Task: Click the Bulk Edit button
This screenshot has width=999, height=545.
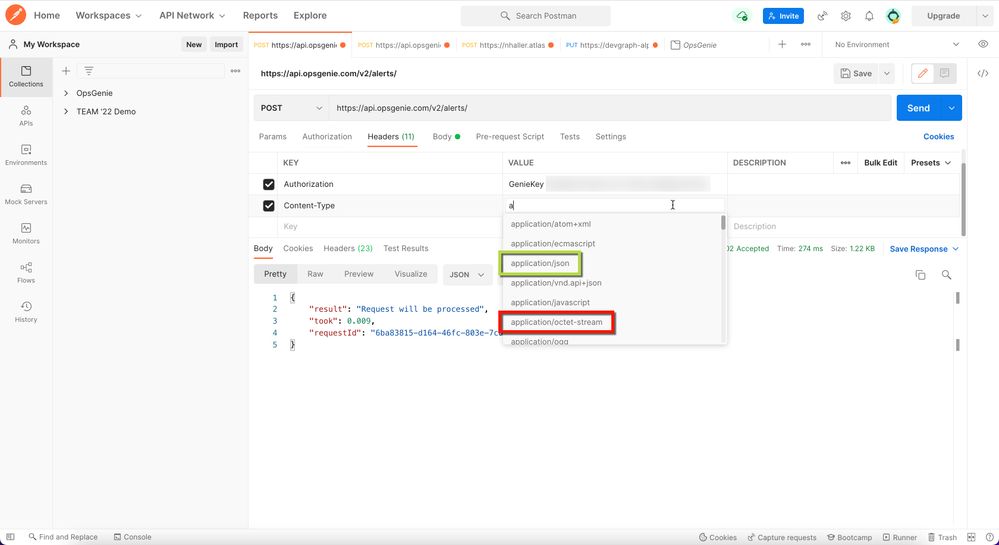Action: click(880, 163)
